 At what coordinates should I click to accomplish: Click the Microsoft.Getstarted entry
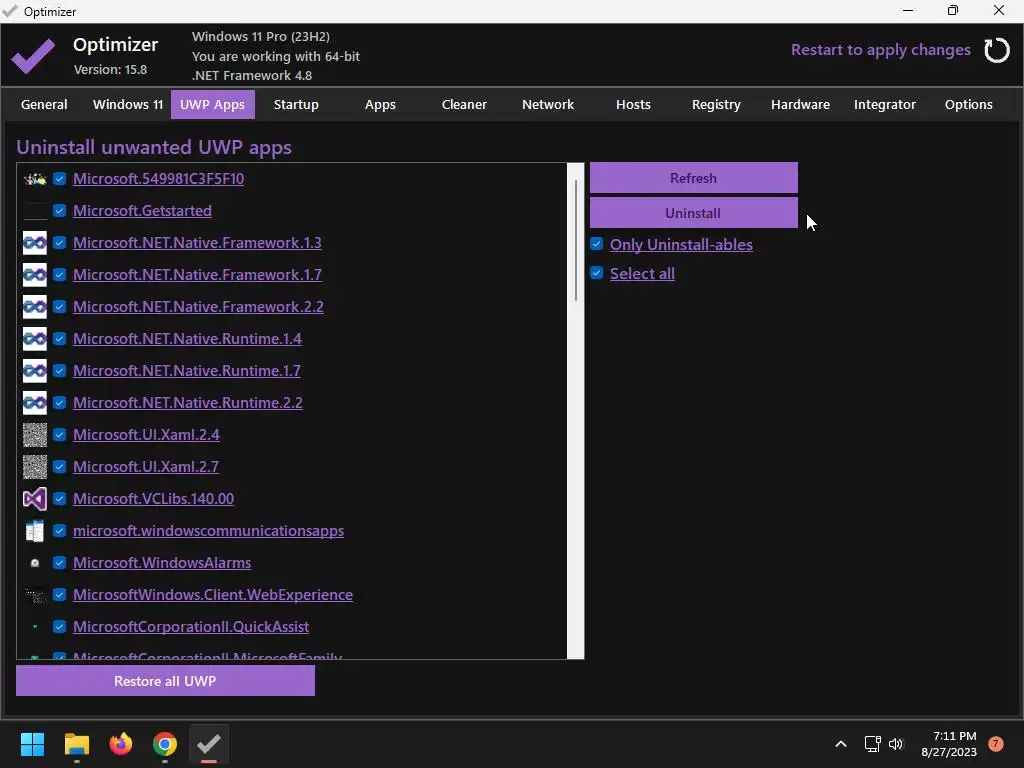pyautogui.click(x=142, y=211)
